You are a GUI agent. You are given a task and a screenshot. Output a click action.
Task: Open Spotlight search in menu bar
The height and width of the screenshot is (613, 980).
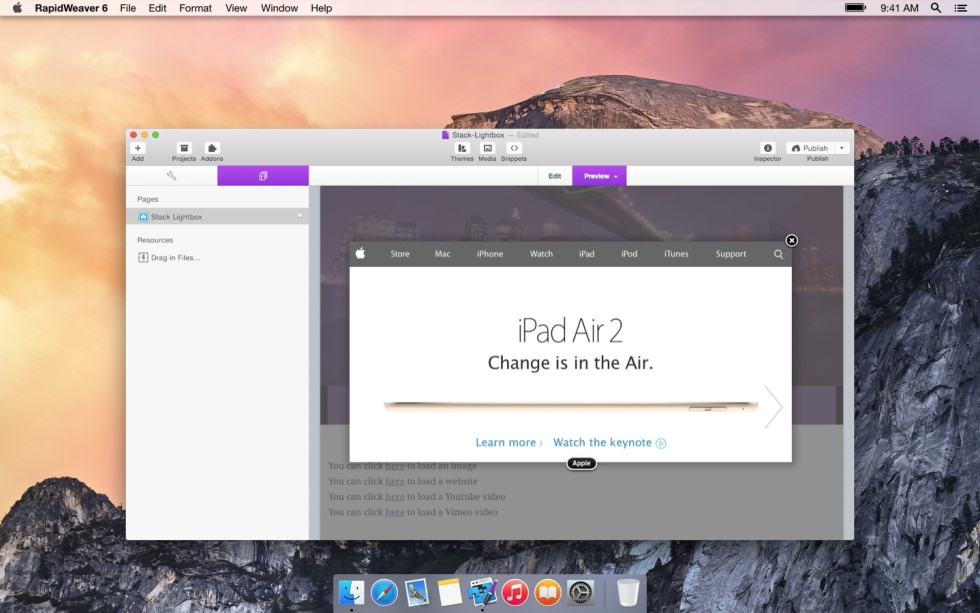click(936, 8)
